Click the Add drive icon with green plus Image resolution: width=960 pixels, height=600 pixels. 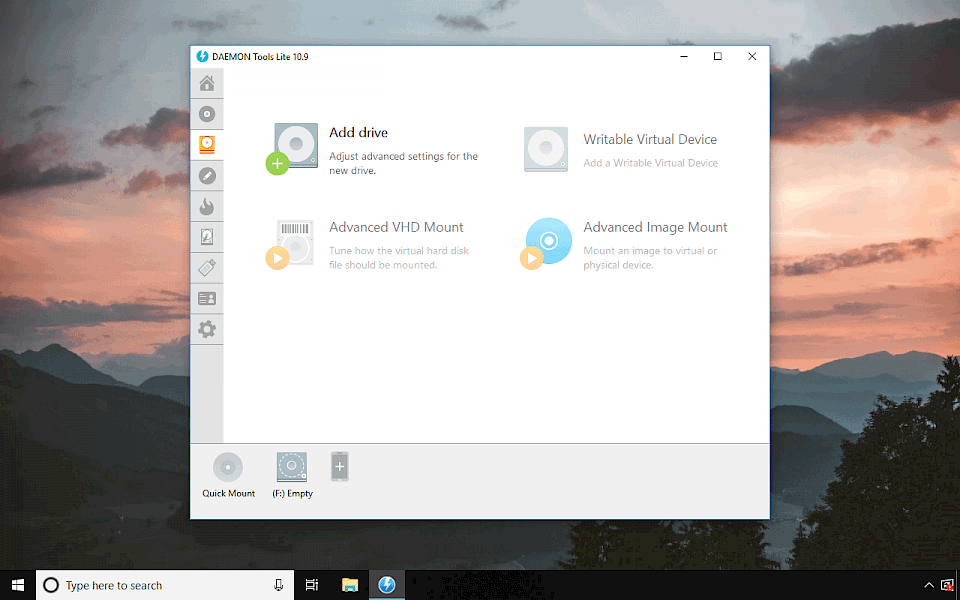point(293,149)
